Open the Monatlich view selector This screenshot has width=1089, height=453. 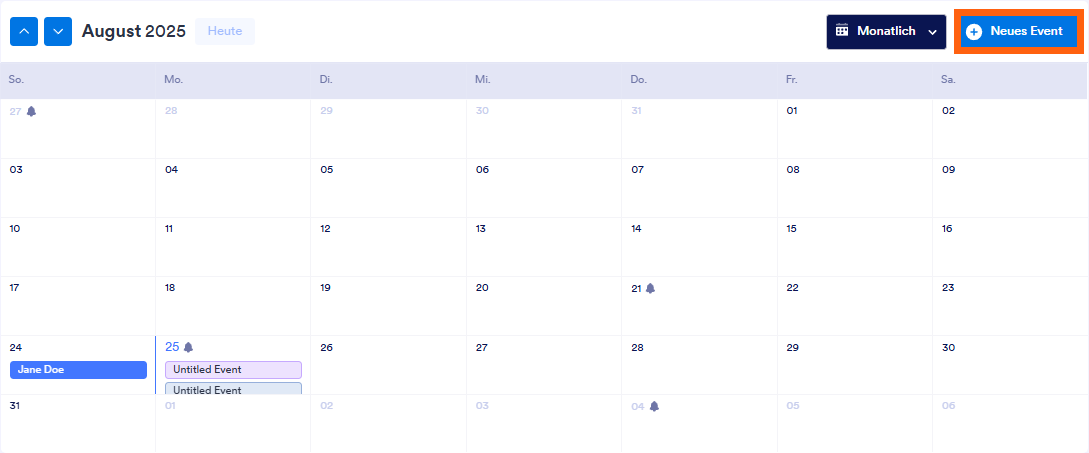click(x=886, y=32)
